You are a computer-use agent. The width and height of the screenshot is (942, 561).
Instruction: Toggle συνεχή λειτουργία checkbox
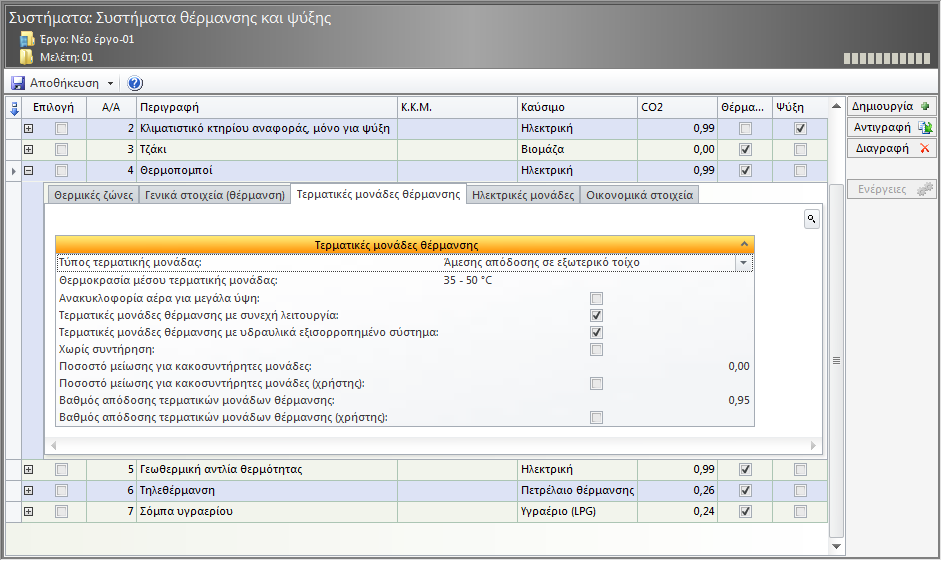597,315
